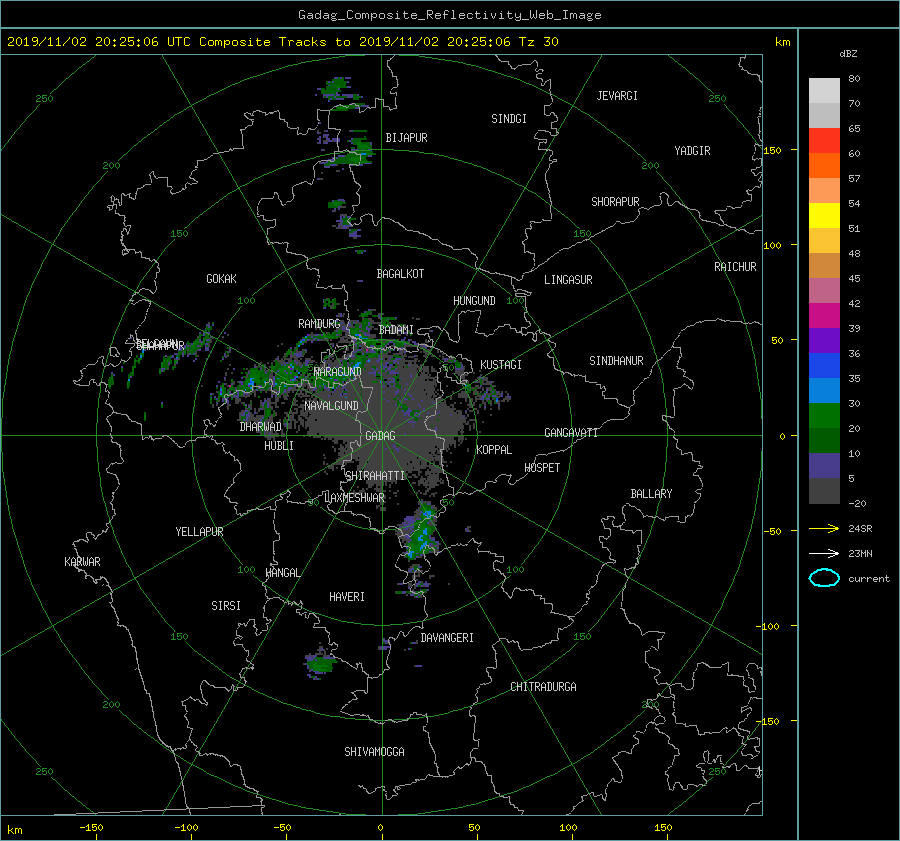This screenshot has height=841, width=900.
Task: Select the YELLAPUR label
Action: click(x=199, y=532)
